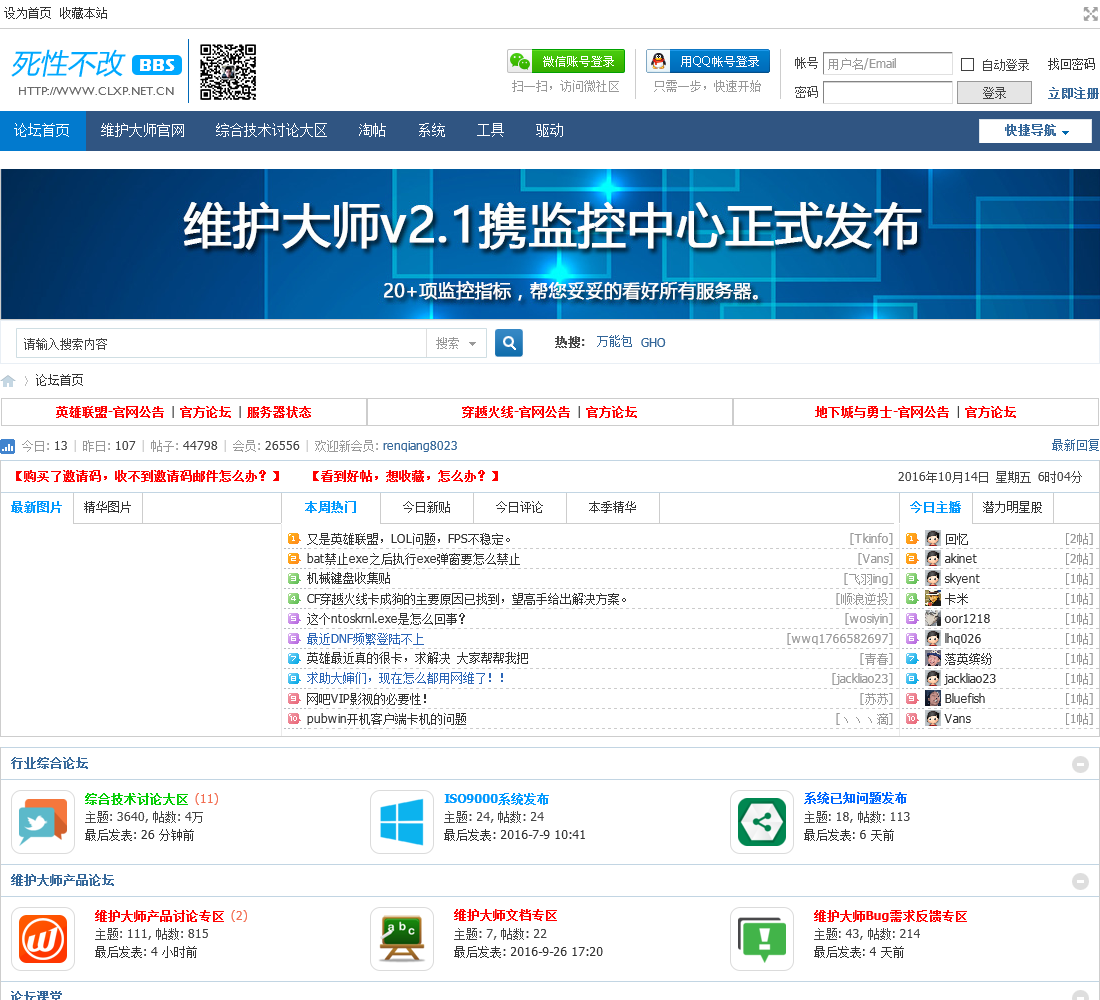Switch to the 今日新帖 tab
This screenshot has height=1000, width=1100.
(x=426, y=508)
